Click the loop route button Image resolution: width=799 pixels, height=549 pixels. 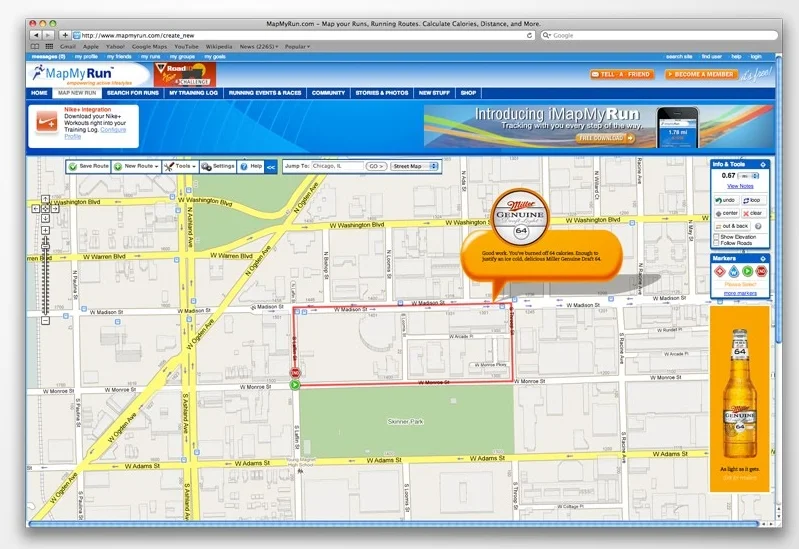(753, 200)
